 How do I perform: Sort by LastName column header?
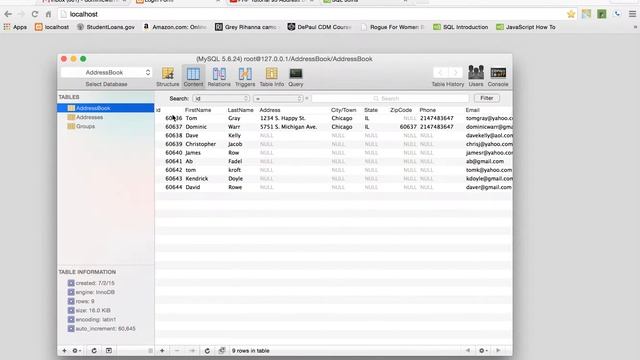point(240,110)
